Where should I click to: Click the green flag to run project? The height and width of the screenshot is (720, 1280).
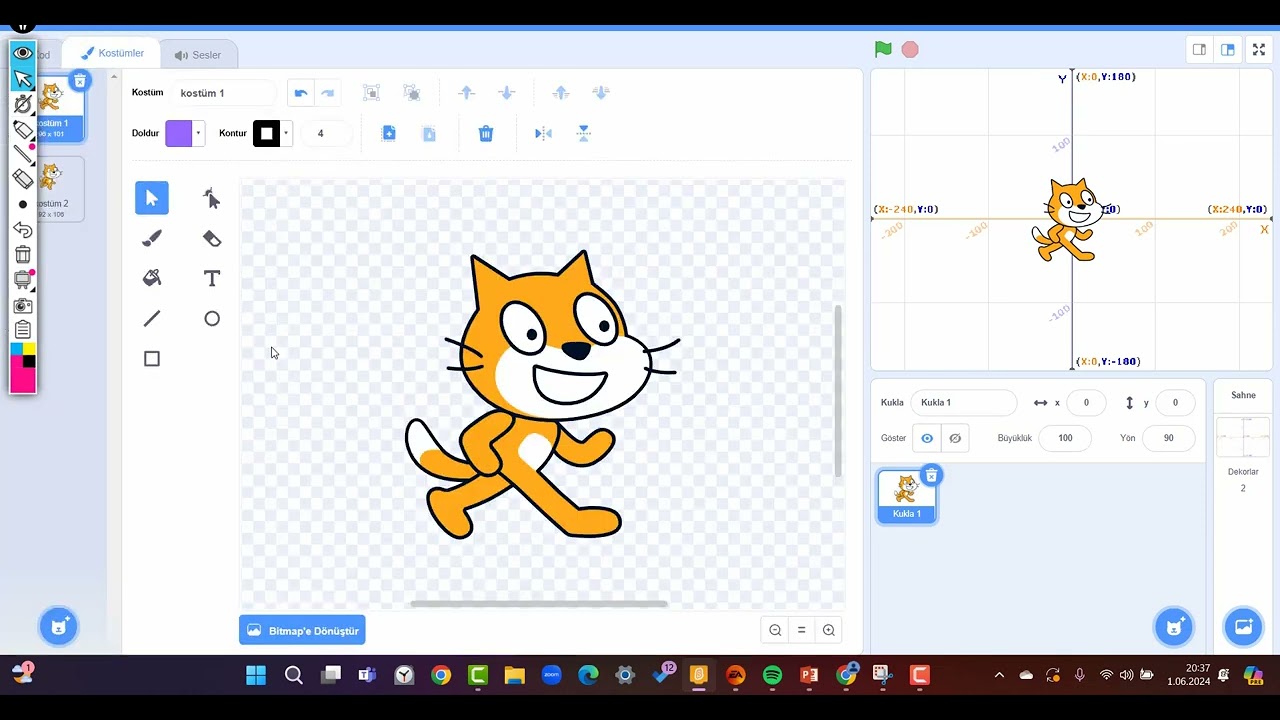(883, 49)
